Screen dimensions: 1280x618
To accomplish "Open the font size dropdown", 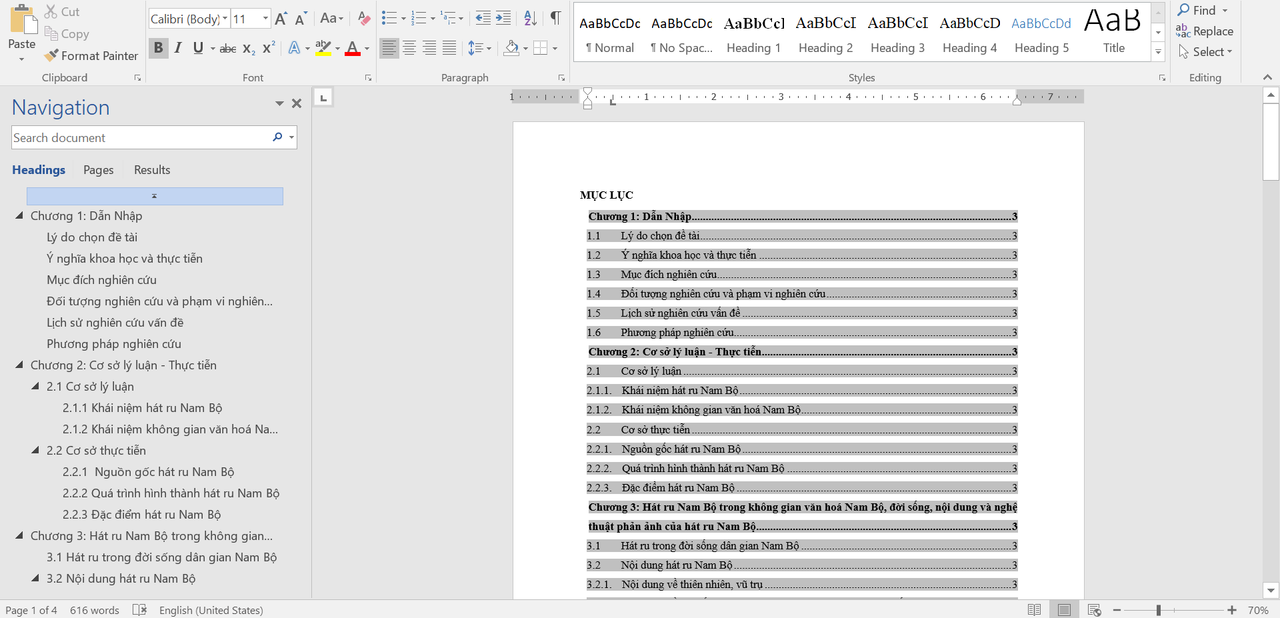I will (x=265, y=19).
